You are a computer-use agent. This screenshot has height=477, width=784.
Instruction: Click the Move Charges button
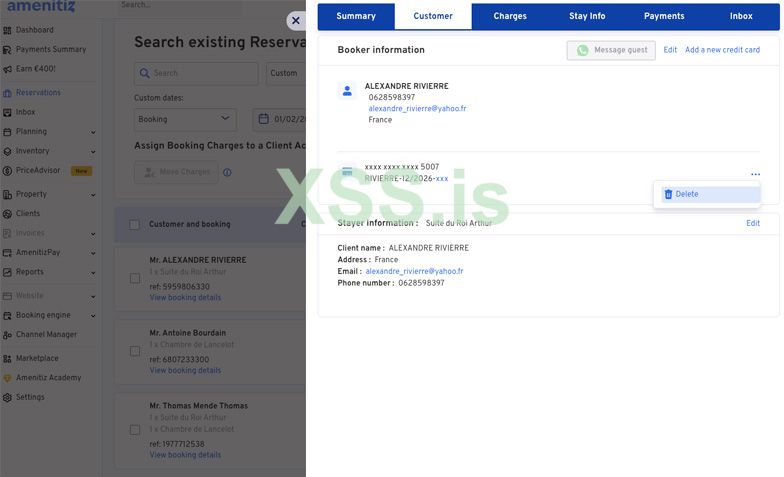click(176, 172)
